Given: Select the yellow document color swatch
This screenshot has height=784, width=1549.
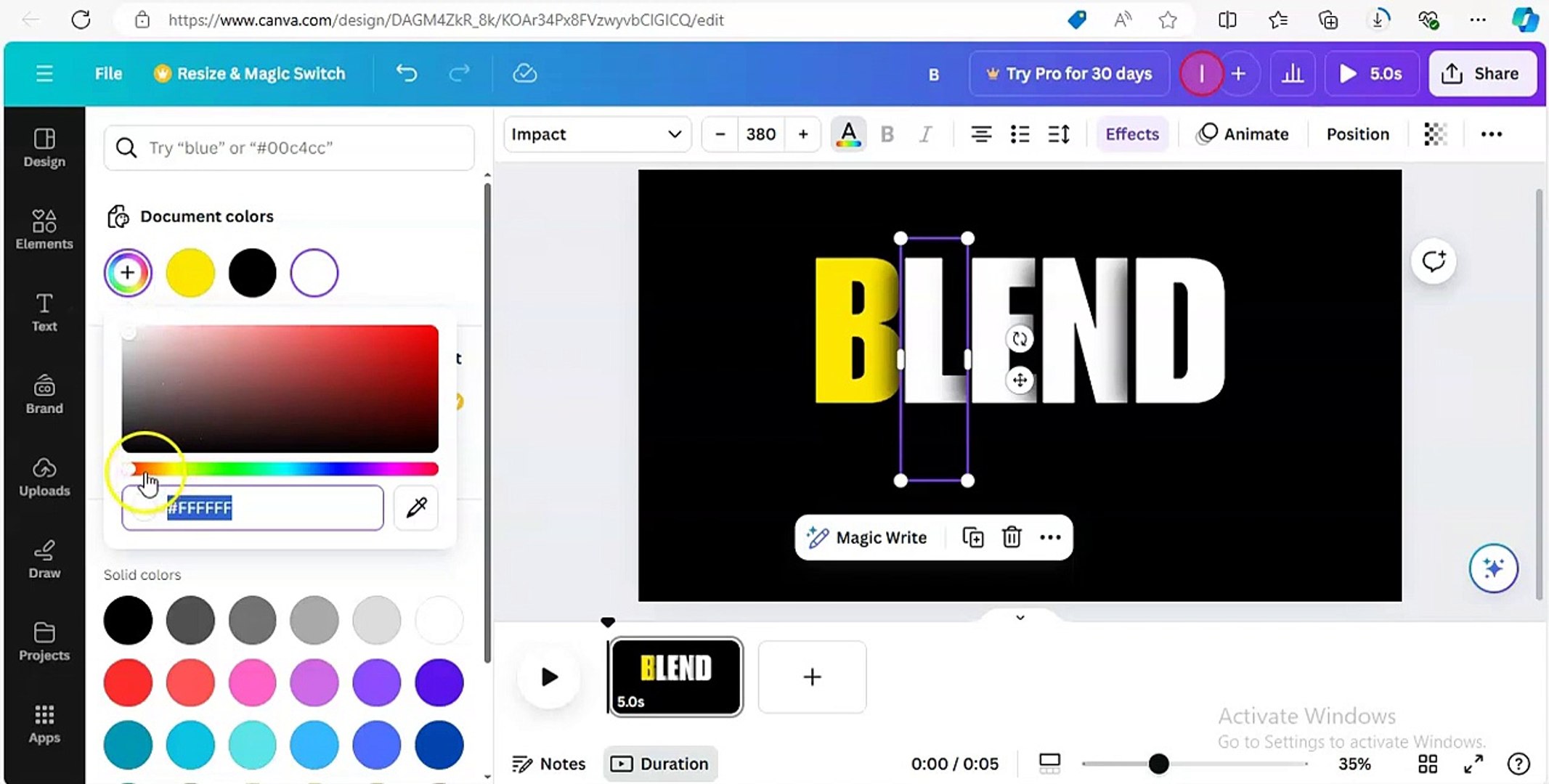Looking at the screenshot, I should [190, 272].
